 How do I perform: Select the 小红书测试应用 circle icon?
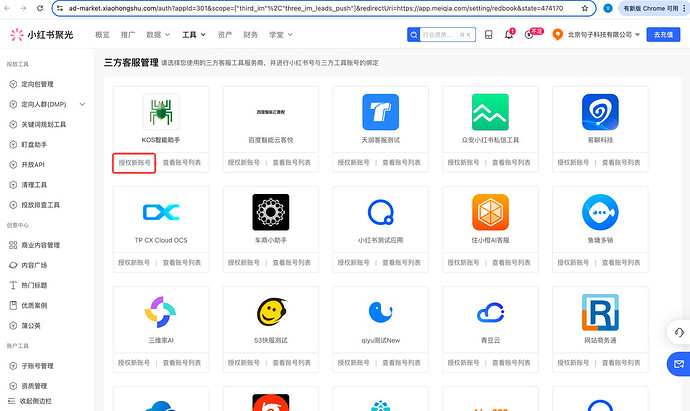point(381,212)
